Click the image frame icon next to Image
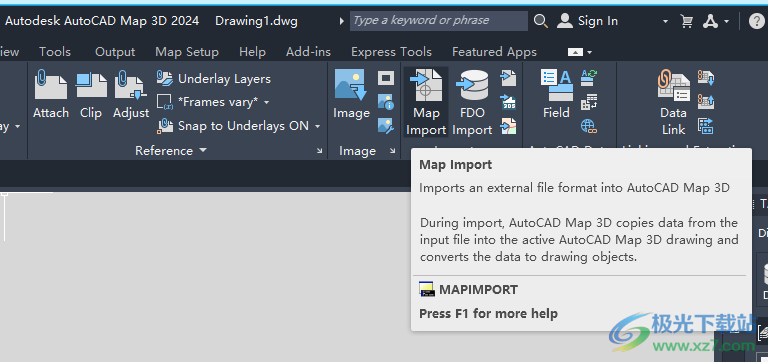768x362 pixels. [x=386, y=78]
